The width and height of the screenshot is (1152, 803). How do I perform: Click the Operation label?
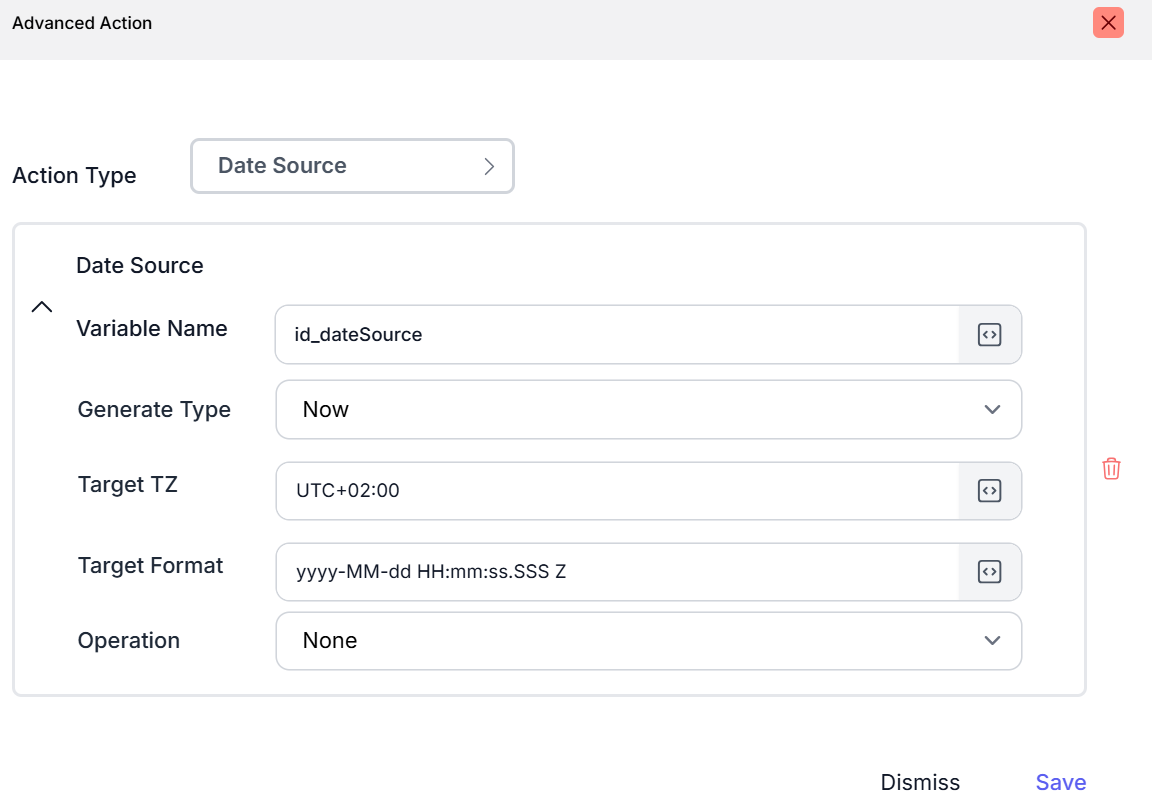[x=129, y=641]
